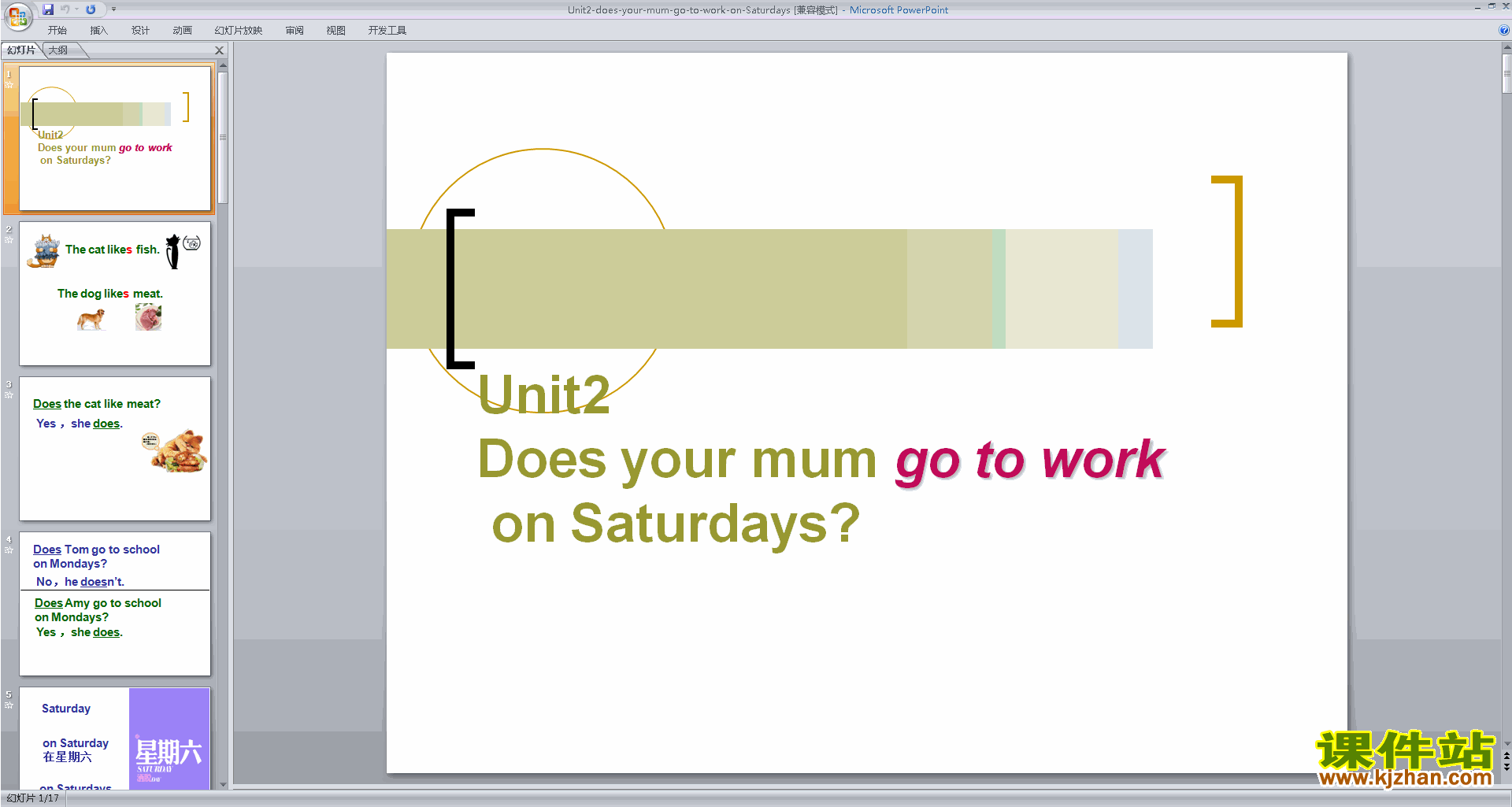The image size is (1512, 807).
Task: Click the 幻灯片 1/17 status bar indicator
Action: 33,798
